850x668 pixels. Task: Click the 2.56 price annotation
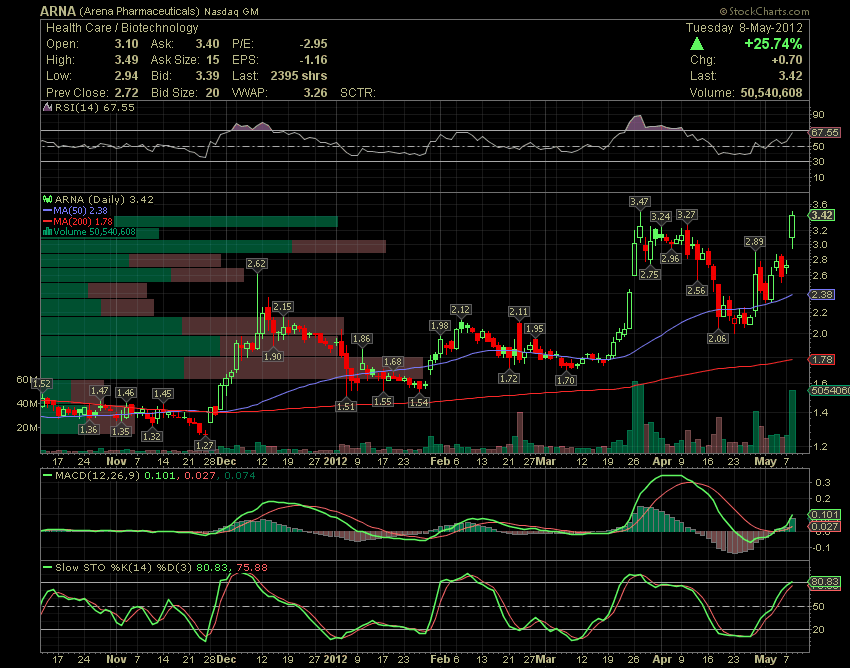[x=696, y=290]
